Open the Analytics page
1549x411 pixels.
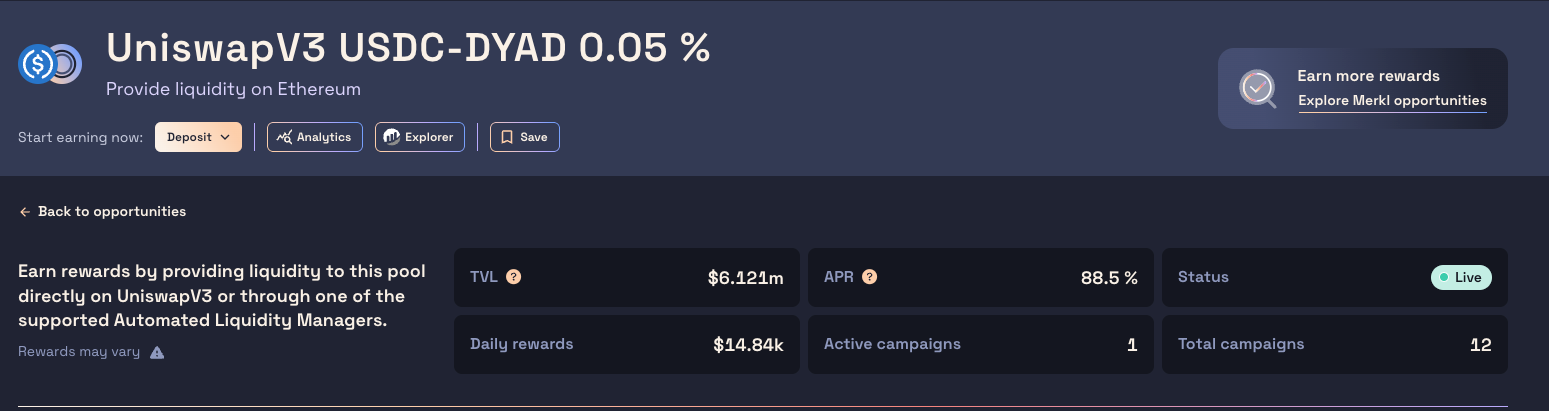(x=314, y=137)
